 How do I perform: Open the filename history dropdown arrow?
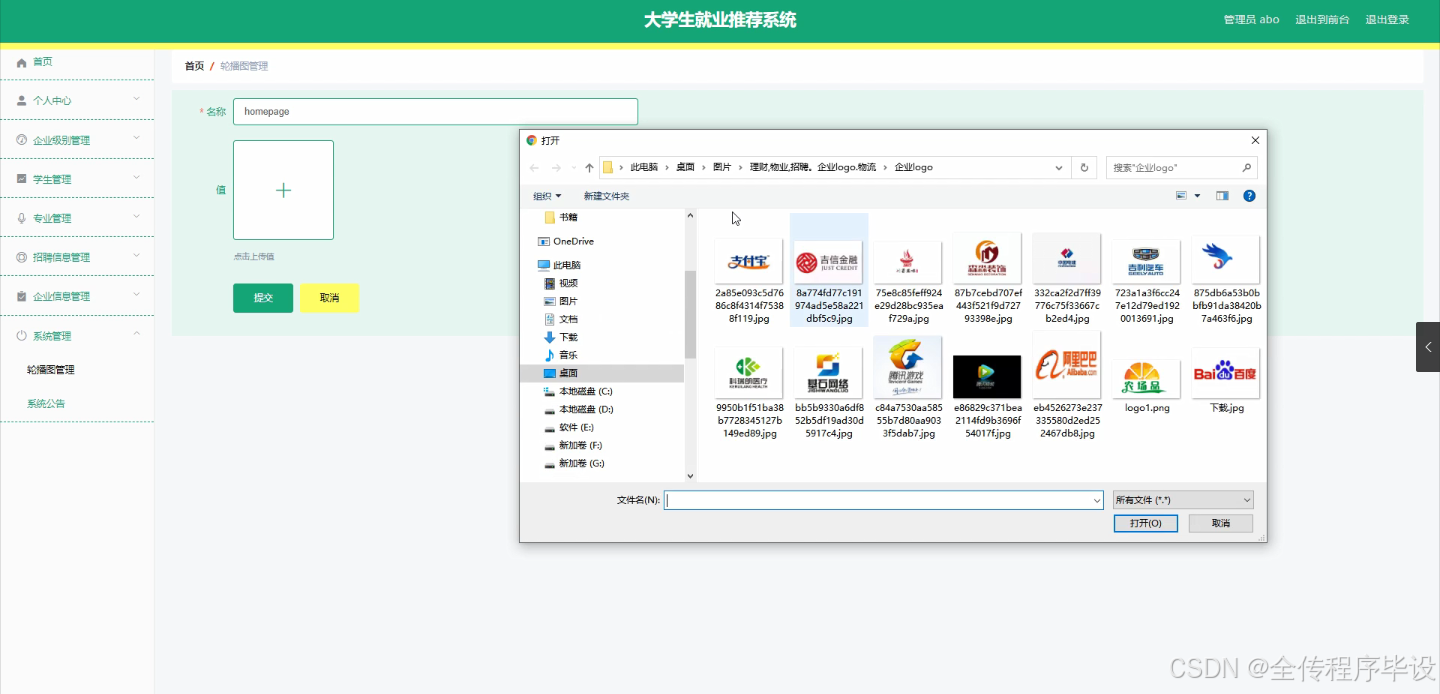(x=1097, y=500)
